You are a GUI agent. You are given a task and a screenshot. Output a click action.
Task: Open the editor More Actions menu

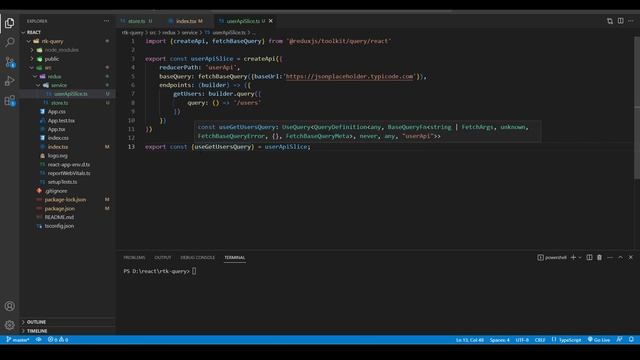pyautogui.click(x=631, y=21)
